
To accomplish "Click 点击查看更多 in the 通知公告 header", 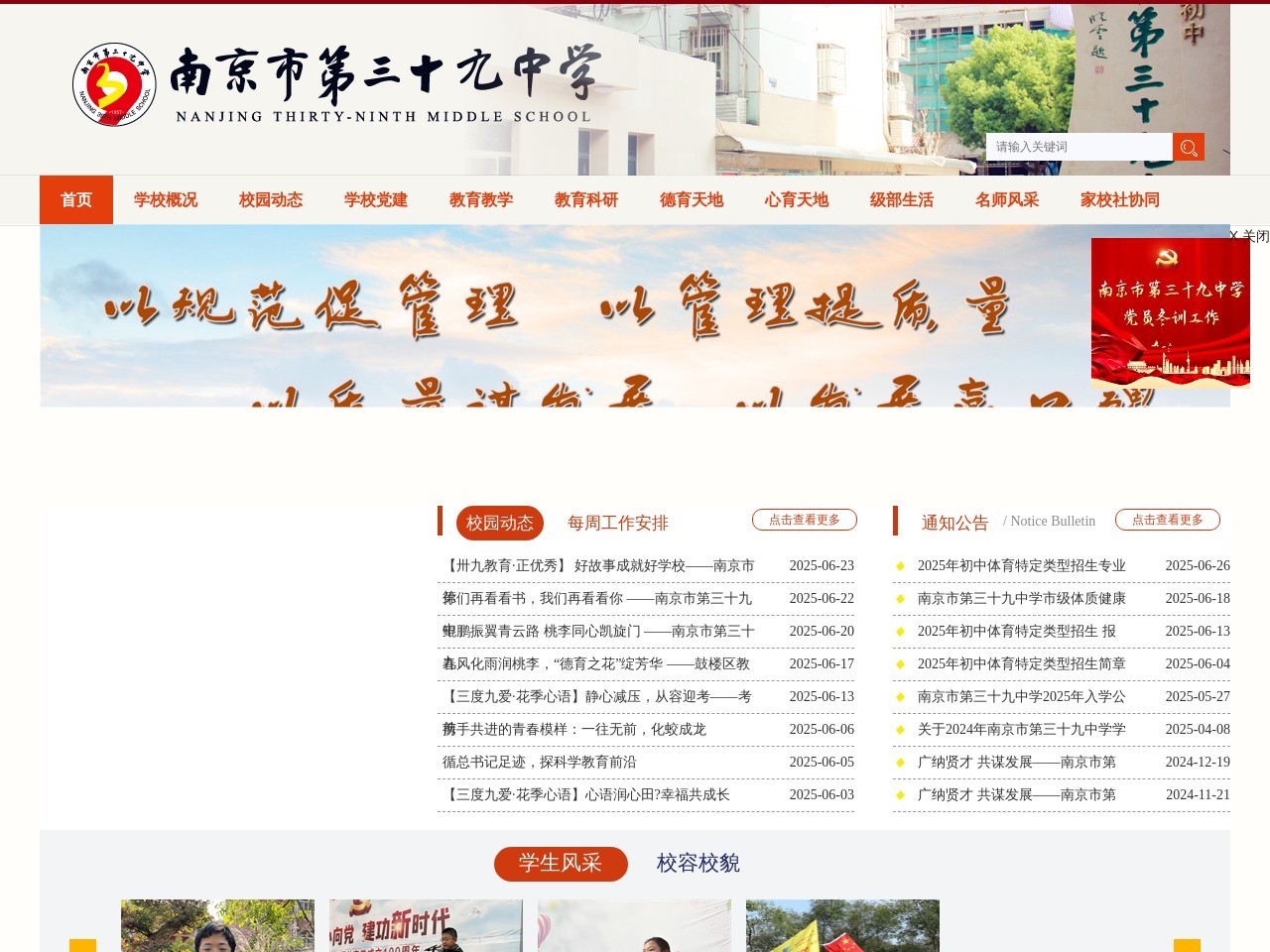I will (1168, 520).
